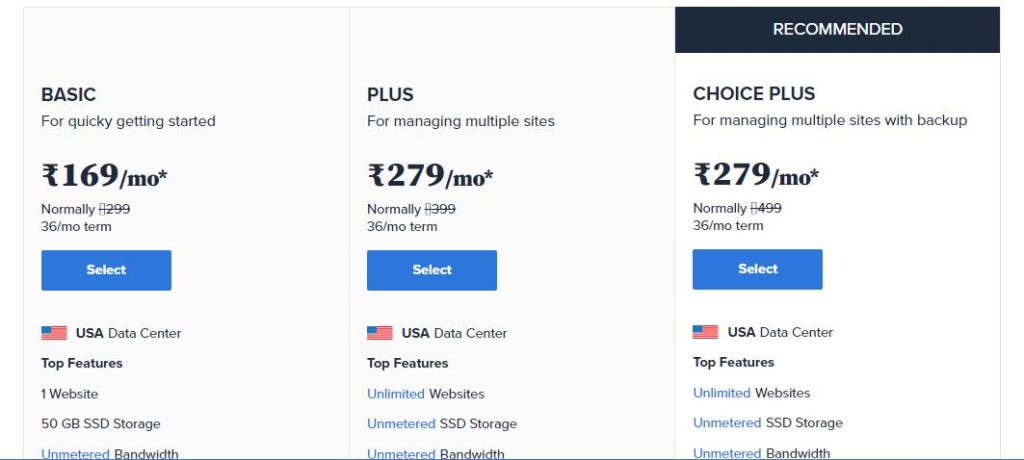Click the 50 GB SSD Storage feature text

tap(101, 424)
